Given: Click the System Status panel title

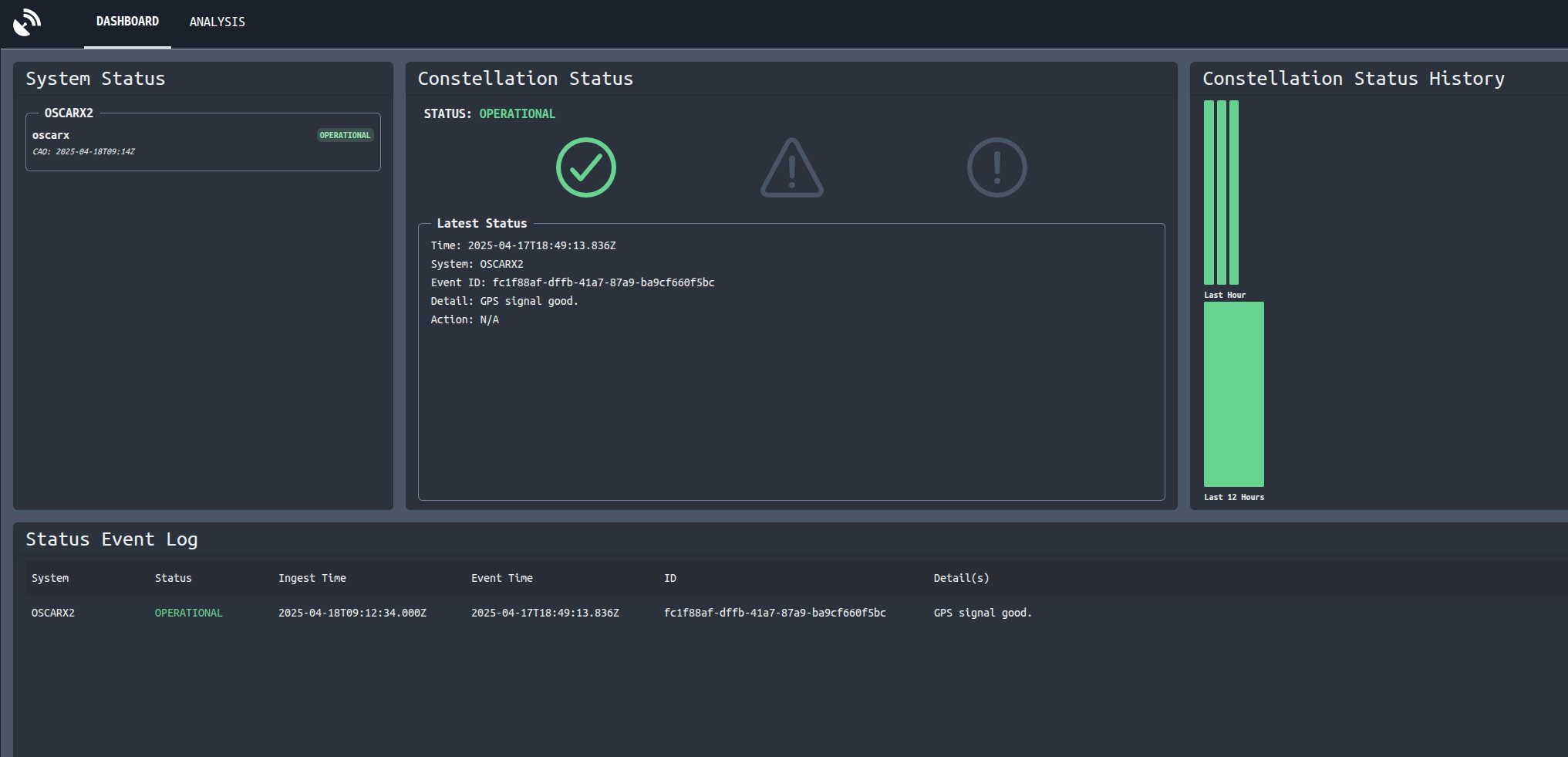Looking at the screenshot, I should coord(96,79).
